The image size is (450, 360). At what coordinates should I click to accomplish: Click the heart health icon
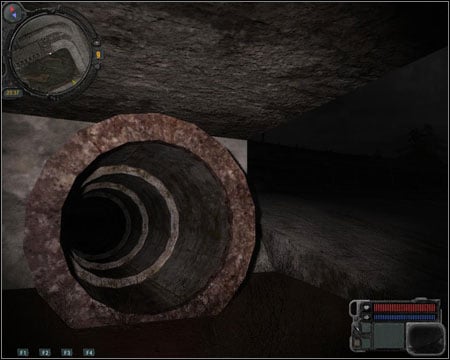pyautogui.click(x=366, y=307)
